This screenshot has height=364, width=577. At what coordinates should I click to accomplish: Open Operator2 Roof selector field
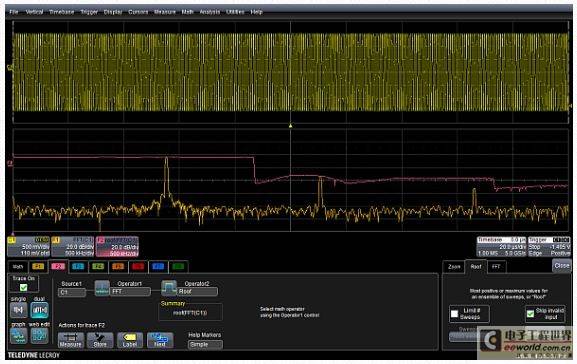pyautogui.click(x=197, y=291)
